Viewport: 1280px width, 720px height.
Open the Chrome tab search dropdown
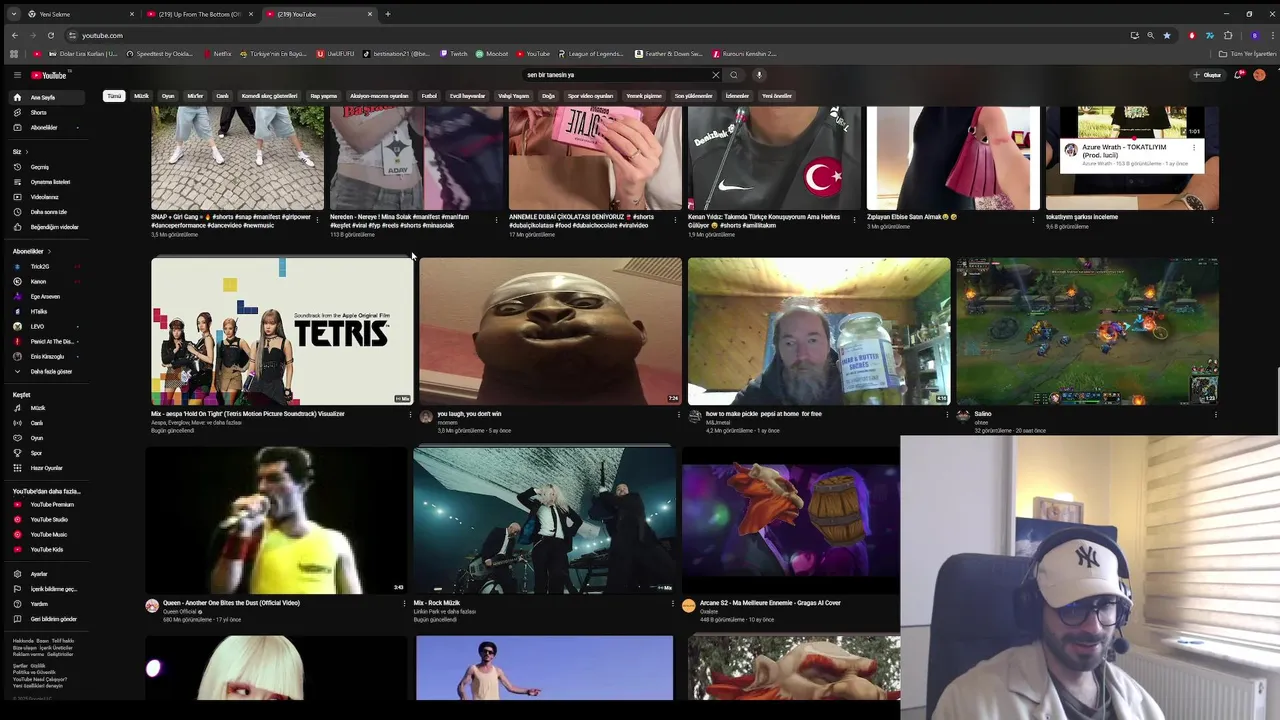13,14
